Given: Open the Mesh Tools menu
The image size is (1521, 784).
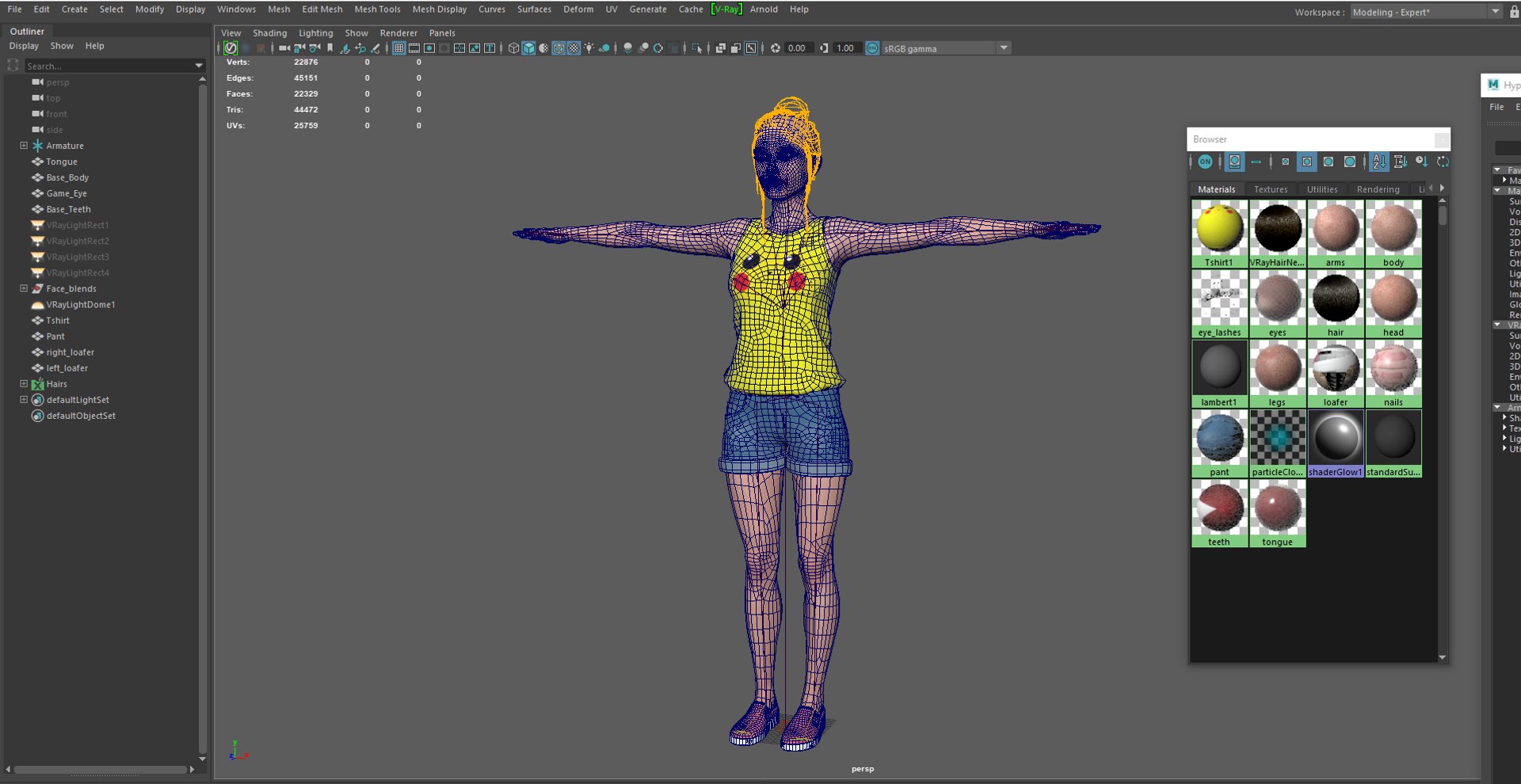Looking at the screenshot, I should (x=377, y=10).
